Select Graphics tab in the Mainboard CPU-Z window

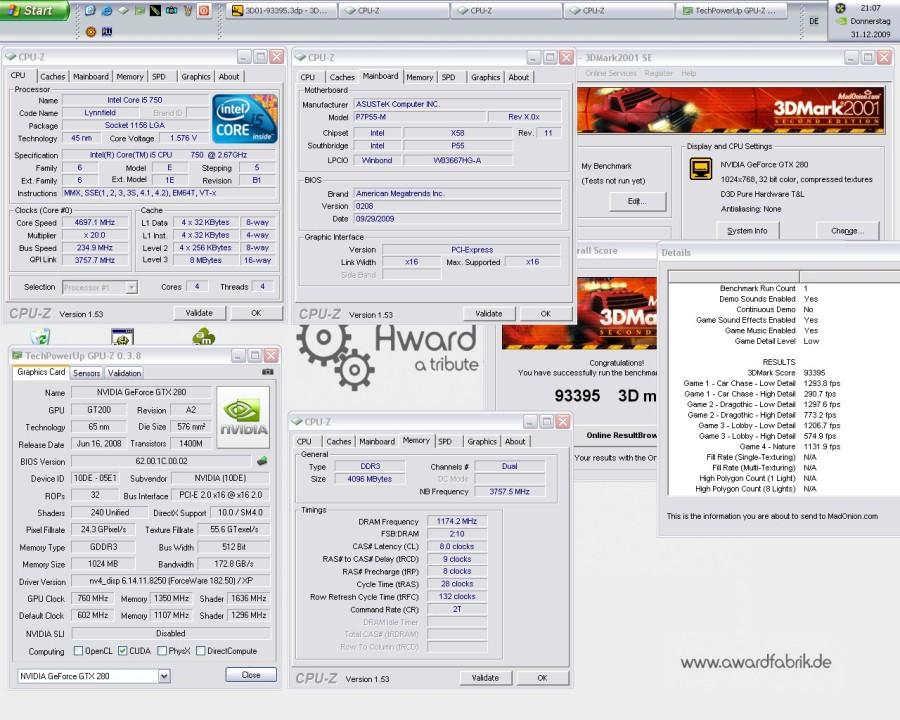pyautogui.click(x=485, y=77)
